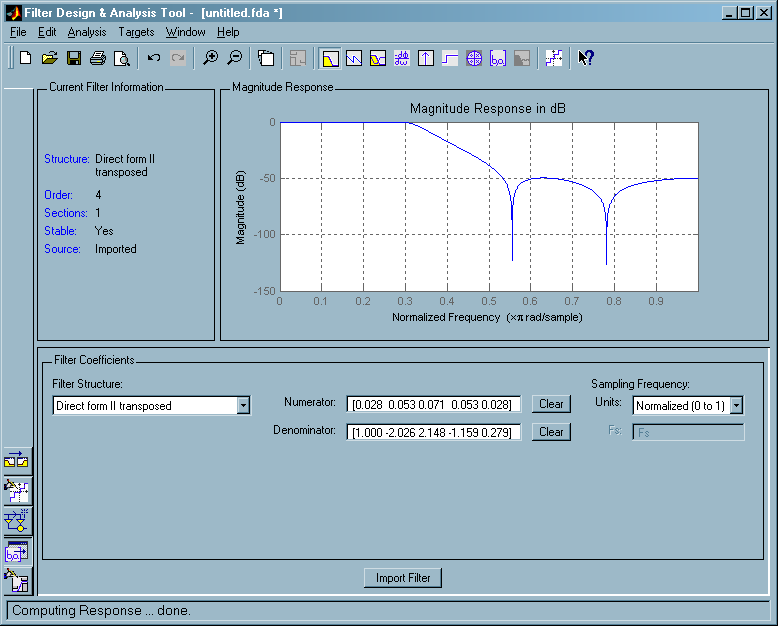Toggle the Import Filter sidebar panel
The width and height of the screenshot is (778, 626).
18,550
